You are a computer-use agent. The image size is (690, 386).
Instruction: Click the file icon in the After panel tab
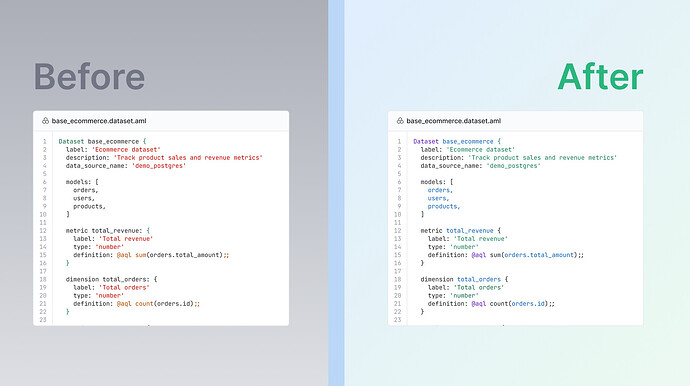pos(400,121)
